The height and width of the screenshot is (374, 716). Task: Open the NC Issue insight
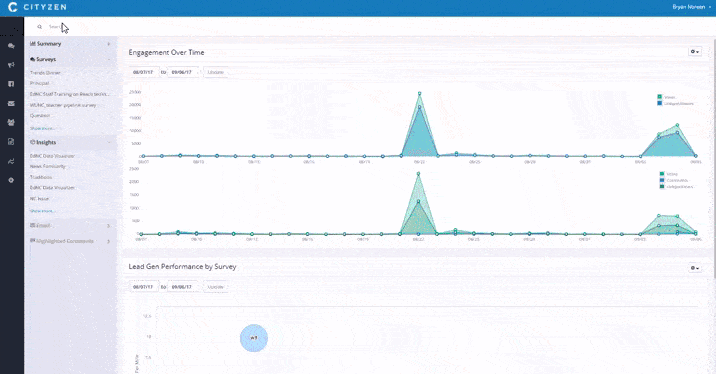[x=39, y=199]
